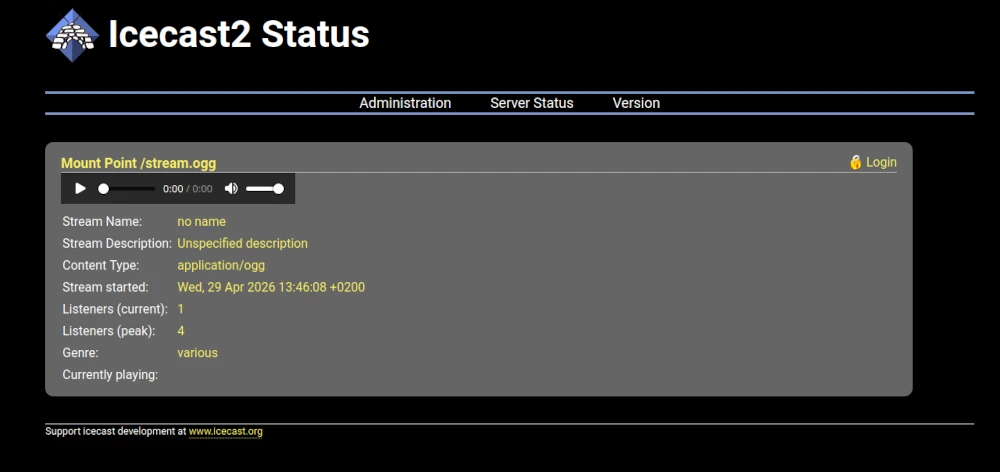Click the 'application/ogg' content type value
This screenshot has width=1000, height=472.
(x=221, y=265)
